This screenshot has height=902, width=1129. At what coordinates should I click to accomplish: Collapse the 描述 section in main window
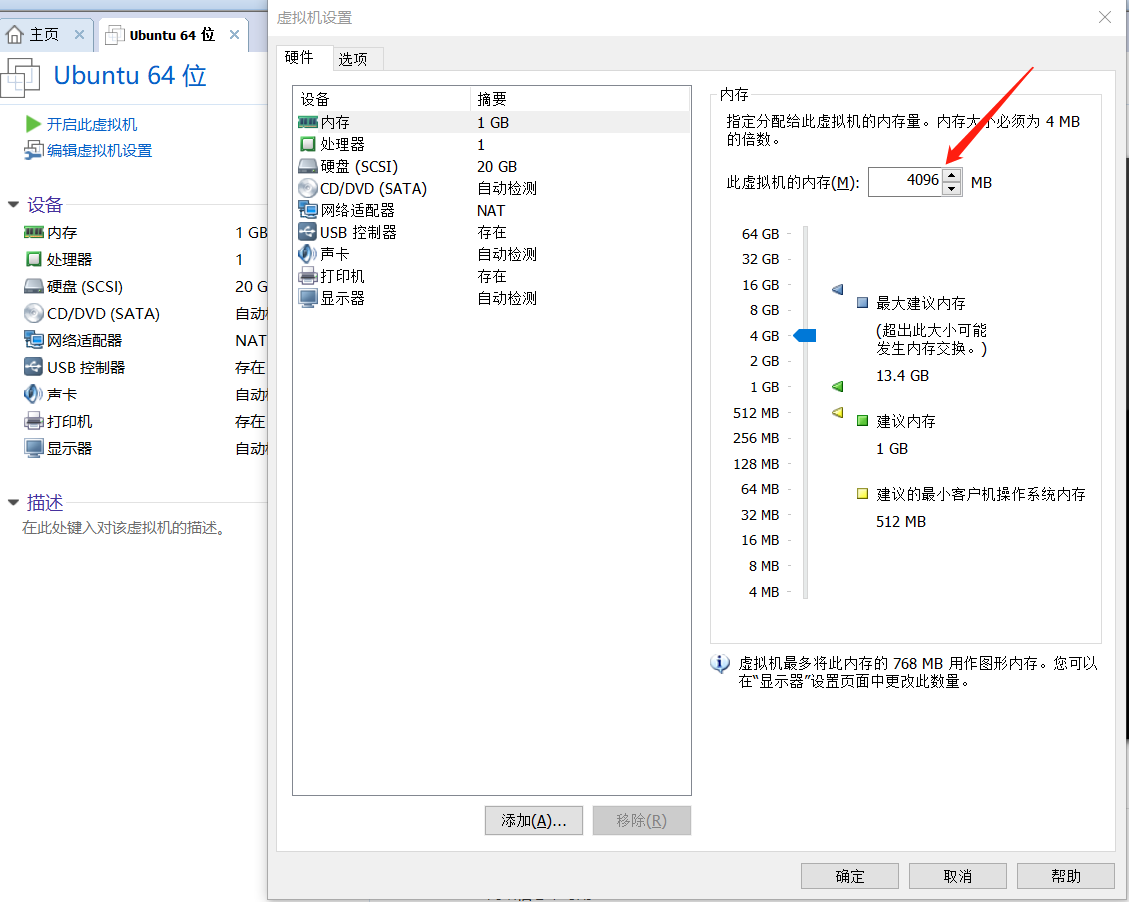click(x=13, y=502)
